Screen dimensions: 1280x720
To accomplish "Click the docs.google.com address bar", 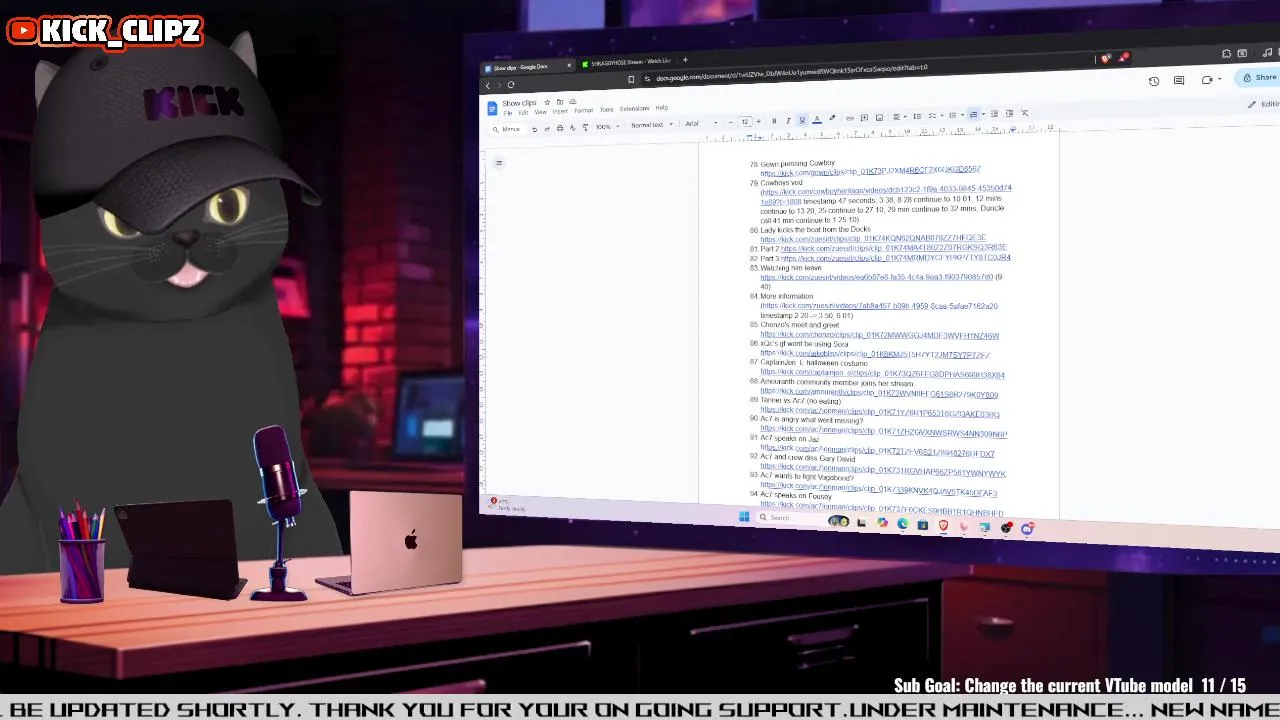I will (x=790, y=73).
